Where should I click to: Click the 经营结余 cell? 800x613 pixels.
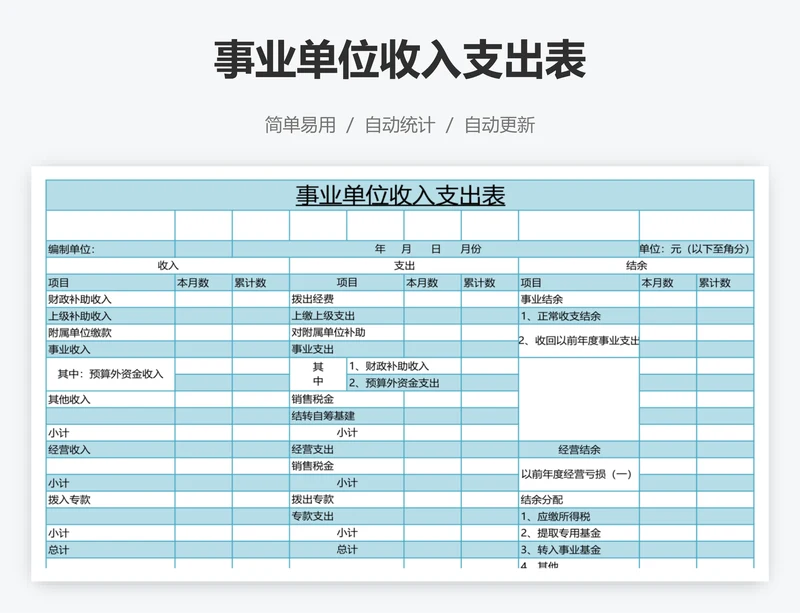pyautogui.click(x=579, y=450)
